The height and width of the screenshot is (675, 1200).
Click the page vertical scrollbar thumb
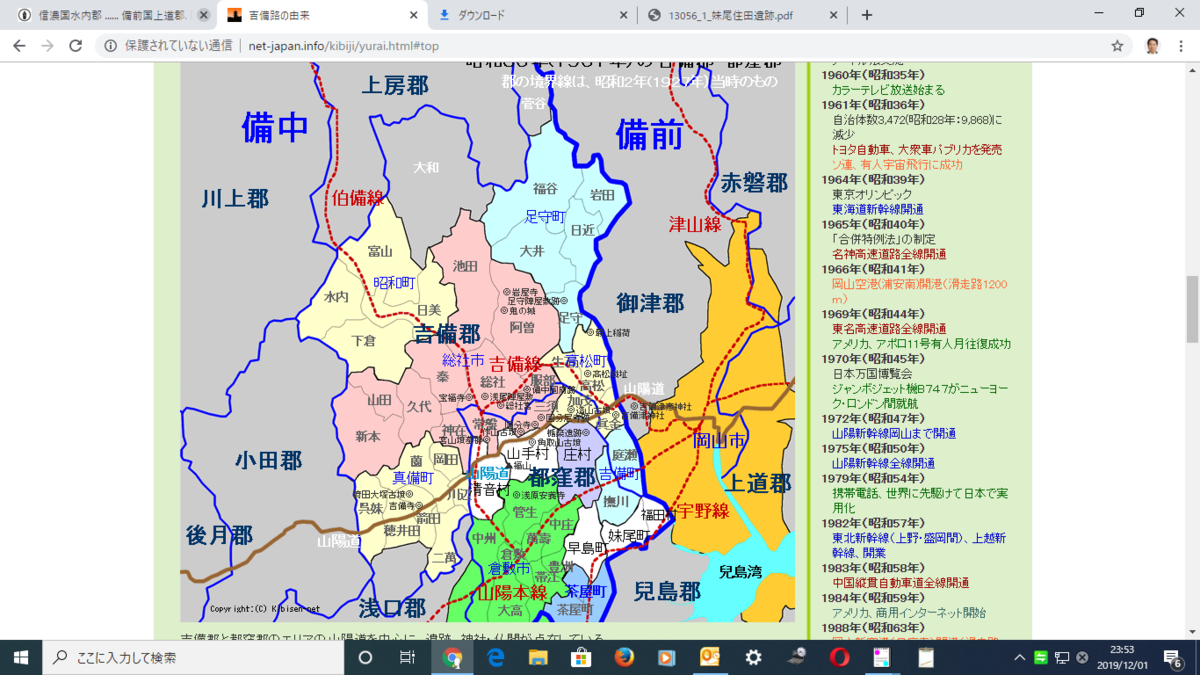[x=1192, y=308]
